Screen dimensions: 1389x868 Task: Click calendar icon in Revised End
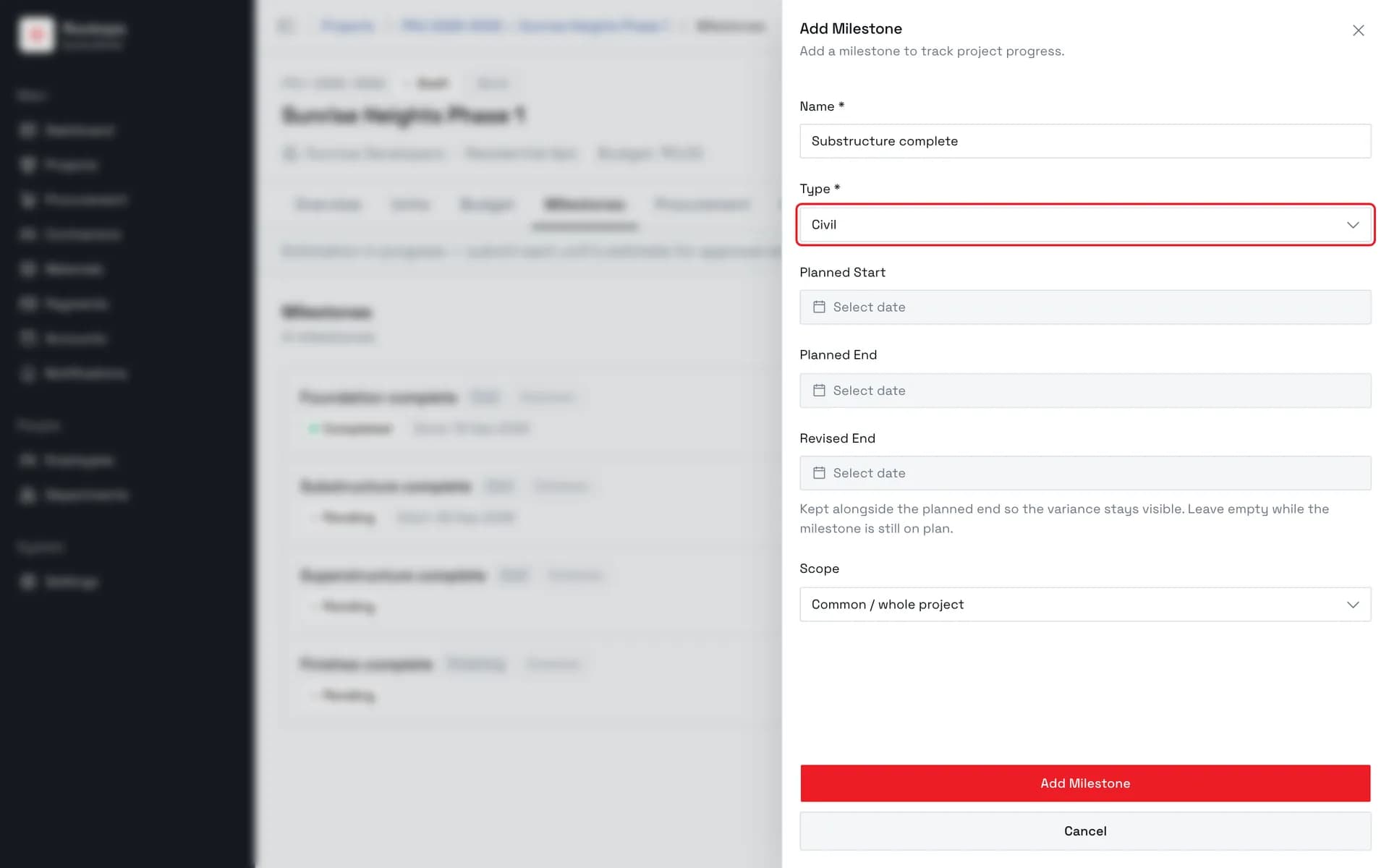819,473
